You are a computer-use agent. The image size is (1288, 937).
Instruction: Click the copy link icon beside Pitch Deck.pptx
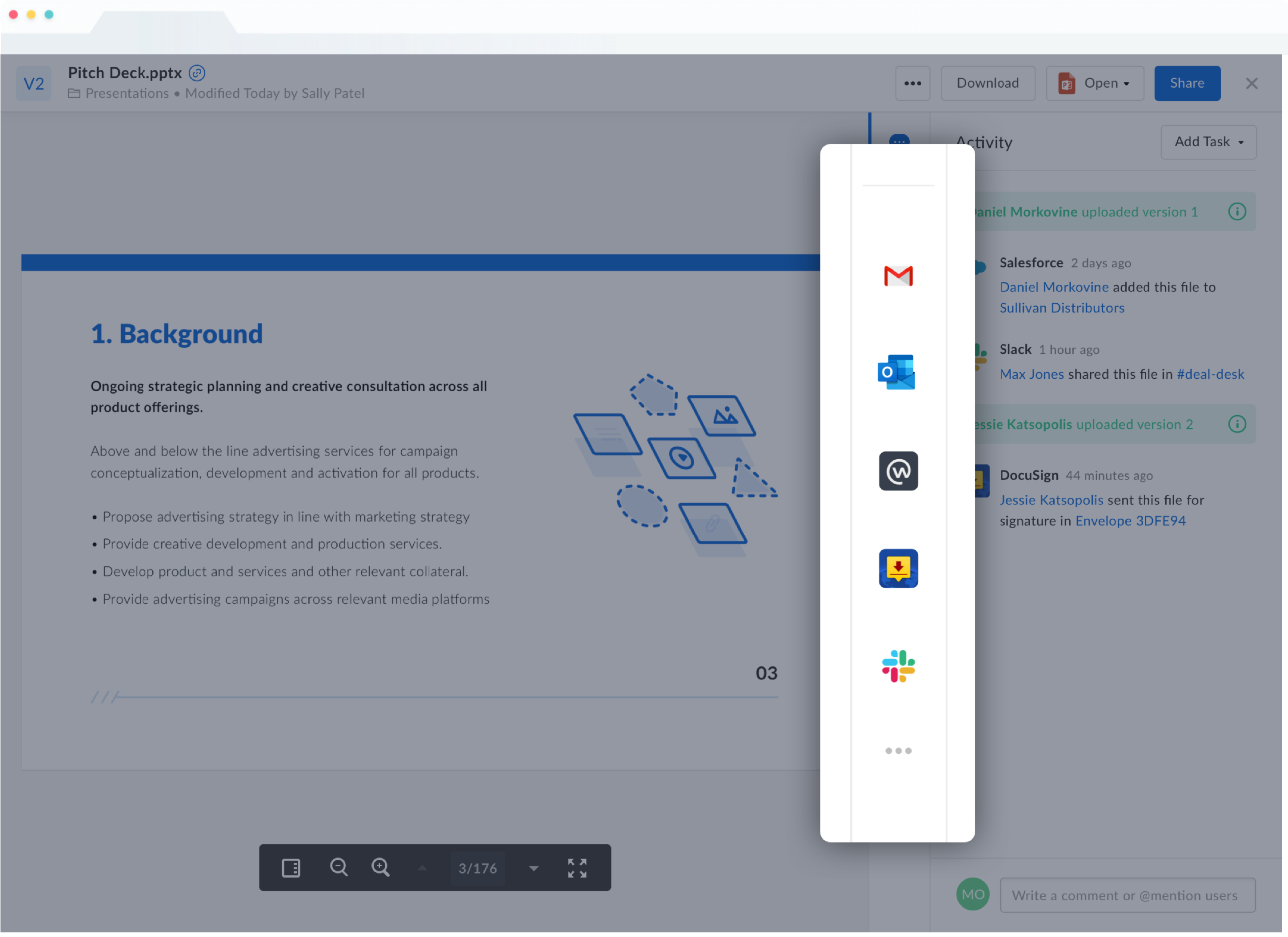coord(196,73)
